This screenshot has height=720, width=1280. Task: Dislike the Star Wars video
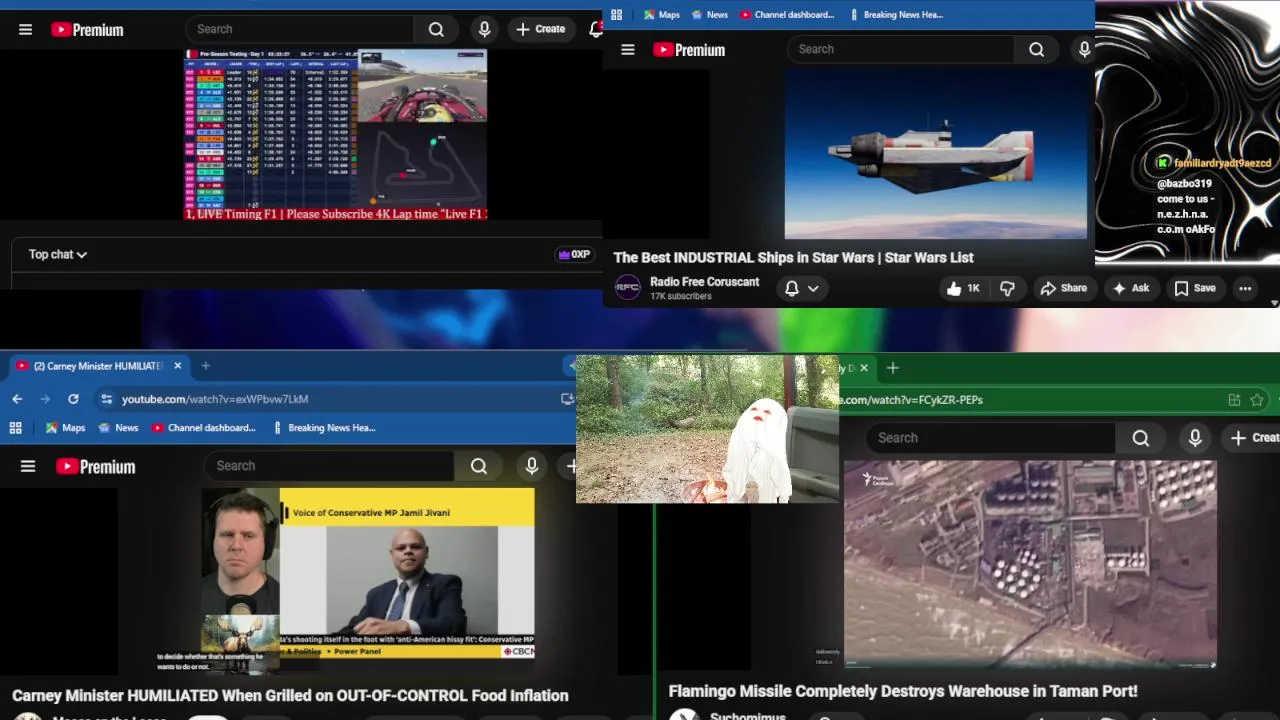coord(1007,288)
